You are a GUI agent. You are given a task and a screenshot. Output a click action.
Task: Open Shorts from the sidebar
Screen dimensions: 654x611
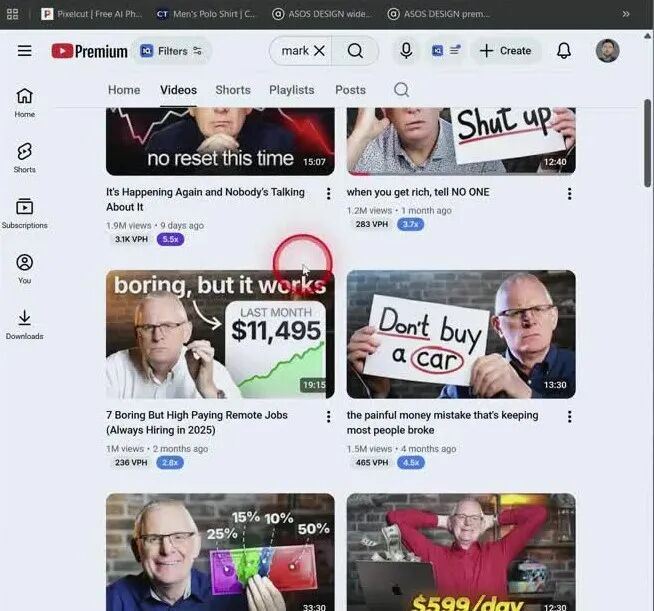tap(25, 157)
